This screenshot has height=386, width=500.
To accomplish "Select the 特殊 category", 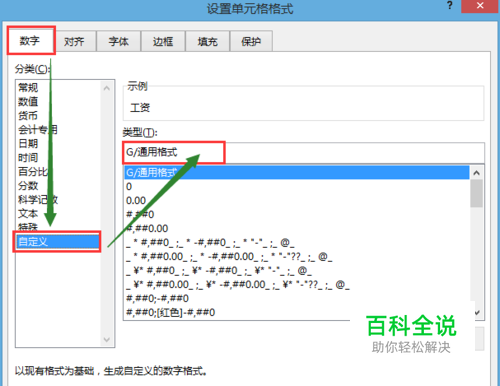I will pos(58,227).
